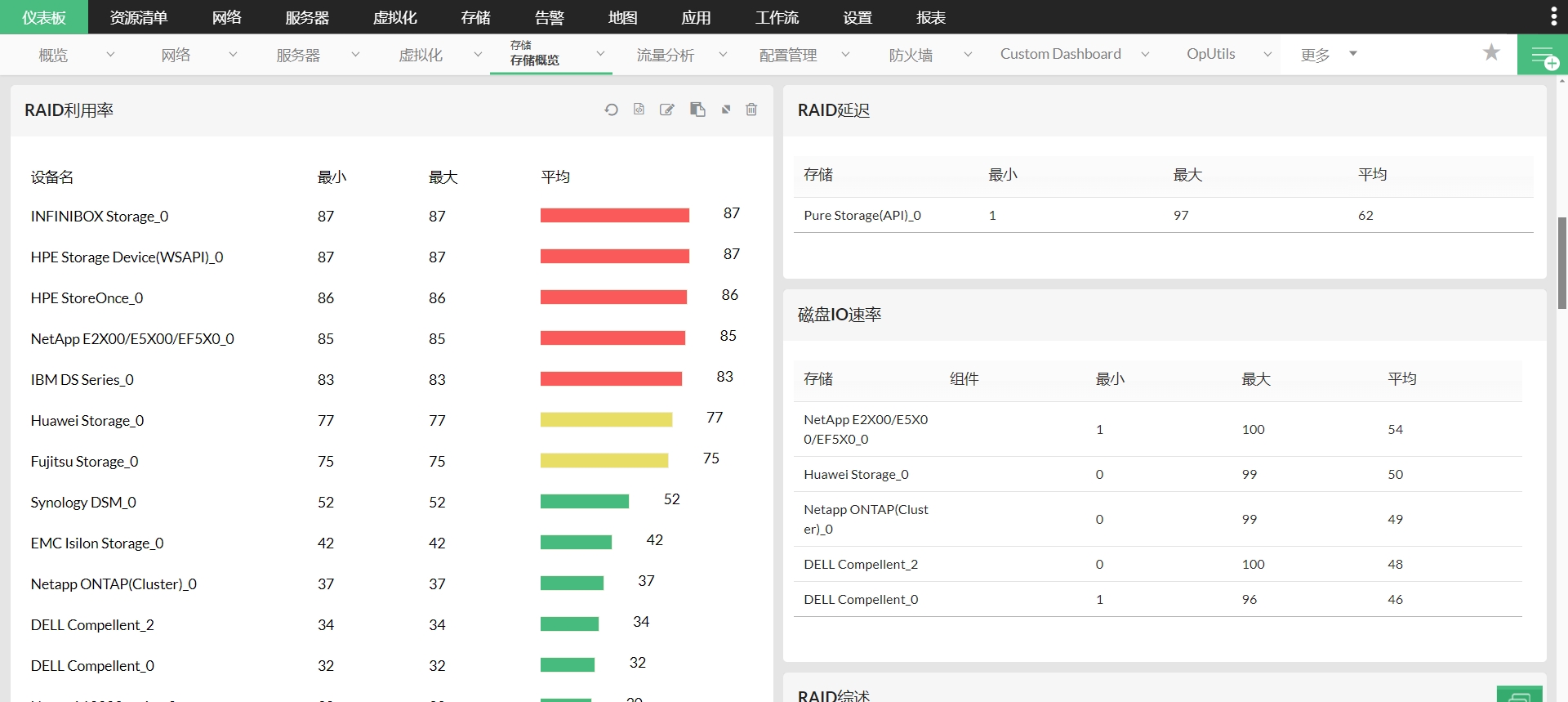Expand the Custom Dashboard dropdown arrow
Viewport: 1568px width, 702px height.
tap(1145, 55)
